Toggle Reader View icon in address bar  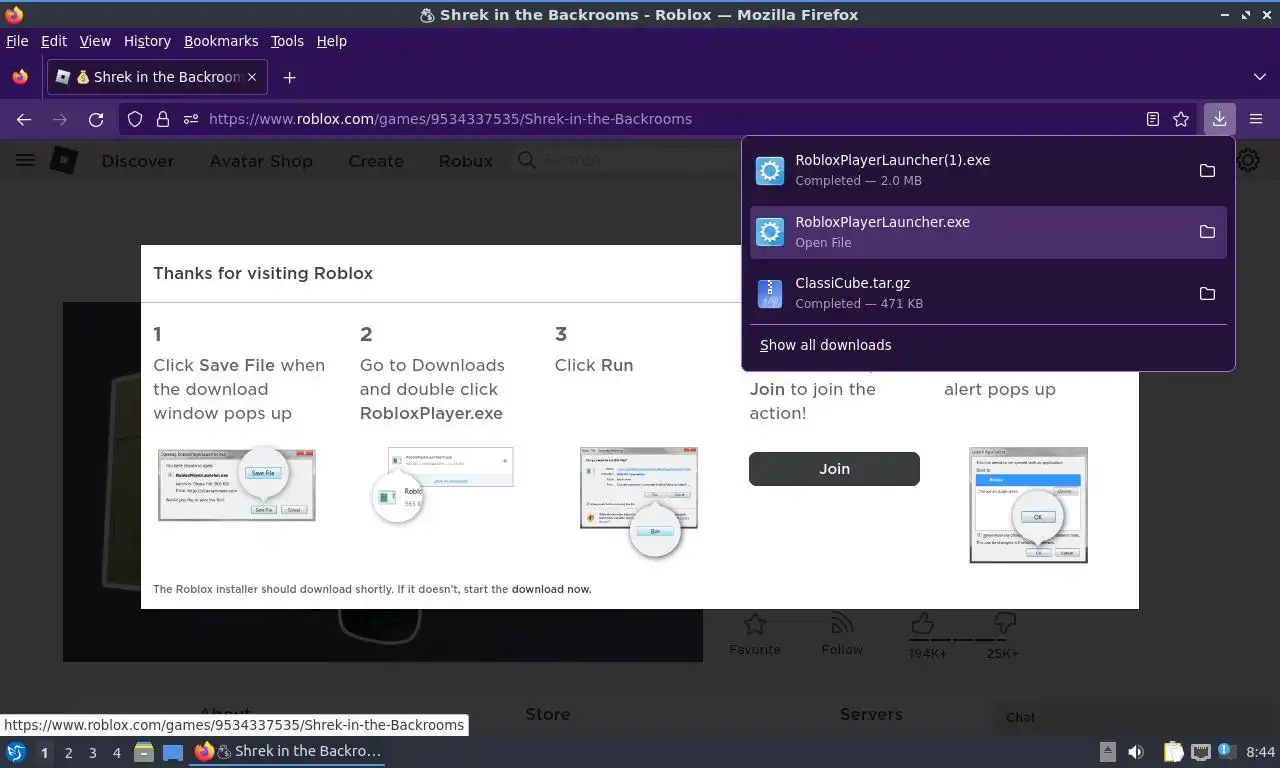pyautogui.click(x=1153, y=119)
